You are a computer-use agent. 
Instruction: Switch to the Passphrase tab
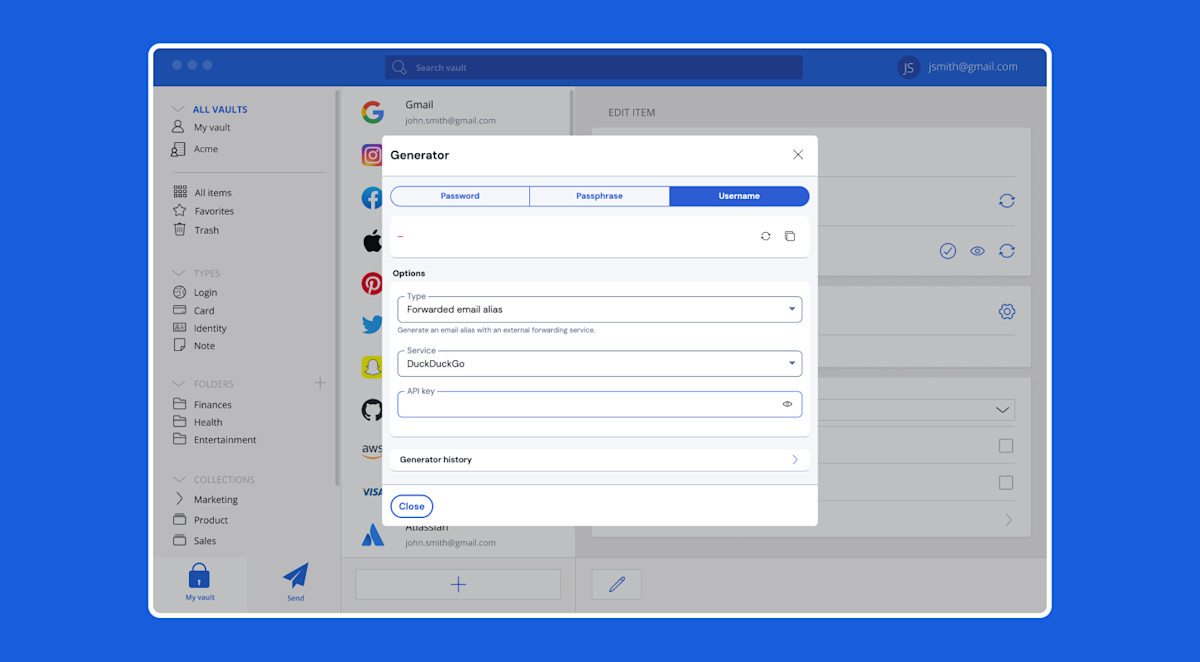pos(599,196)
